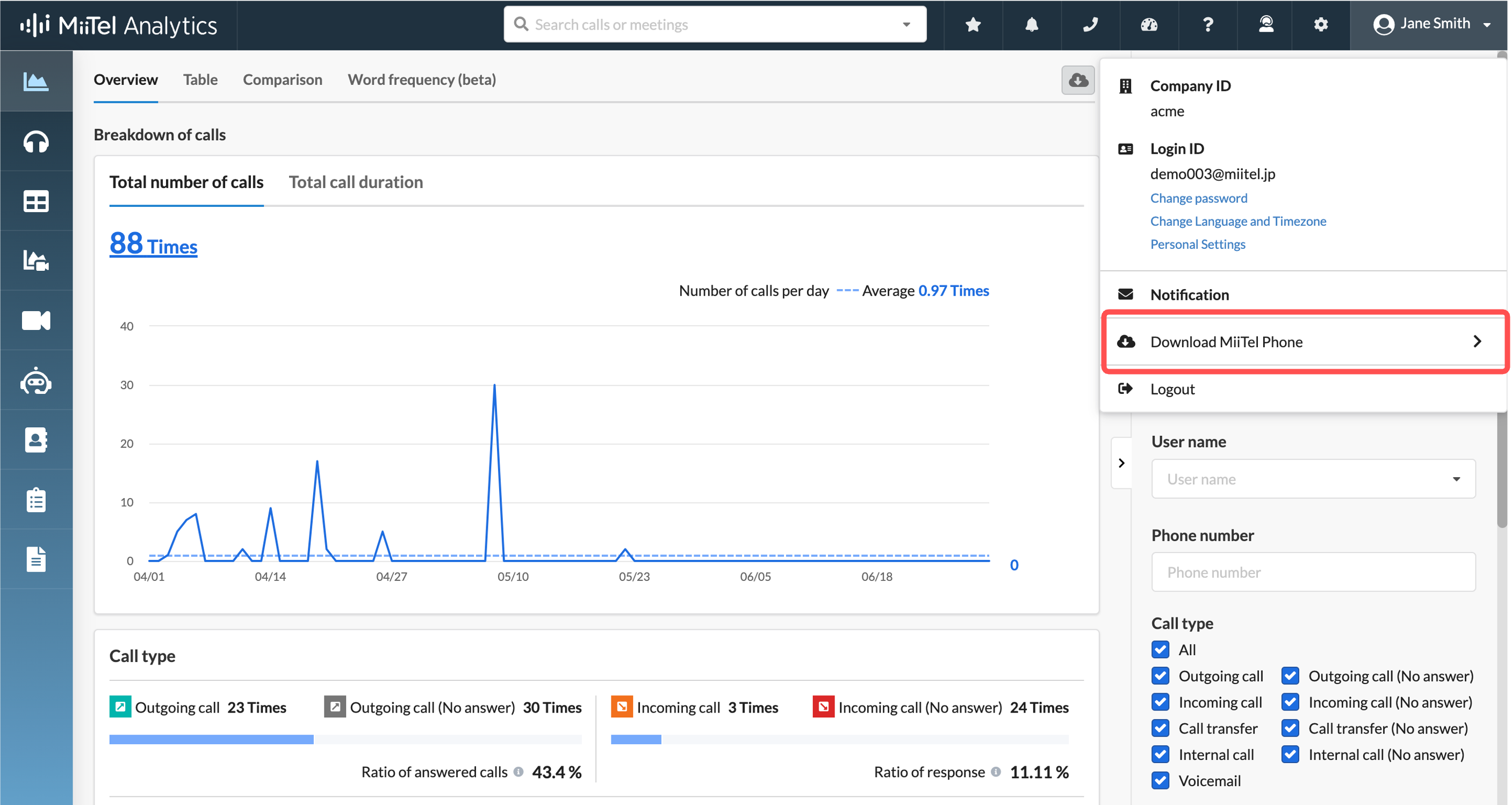Click the phone handset icon in header
This screenshot has width=1512, height=805.
(x=1090, y=25)
